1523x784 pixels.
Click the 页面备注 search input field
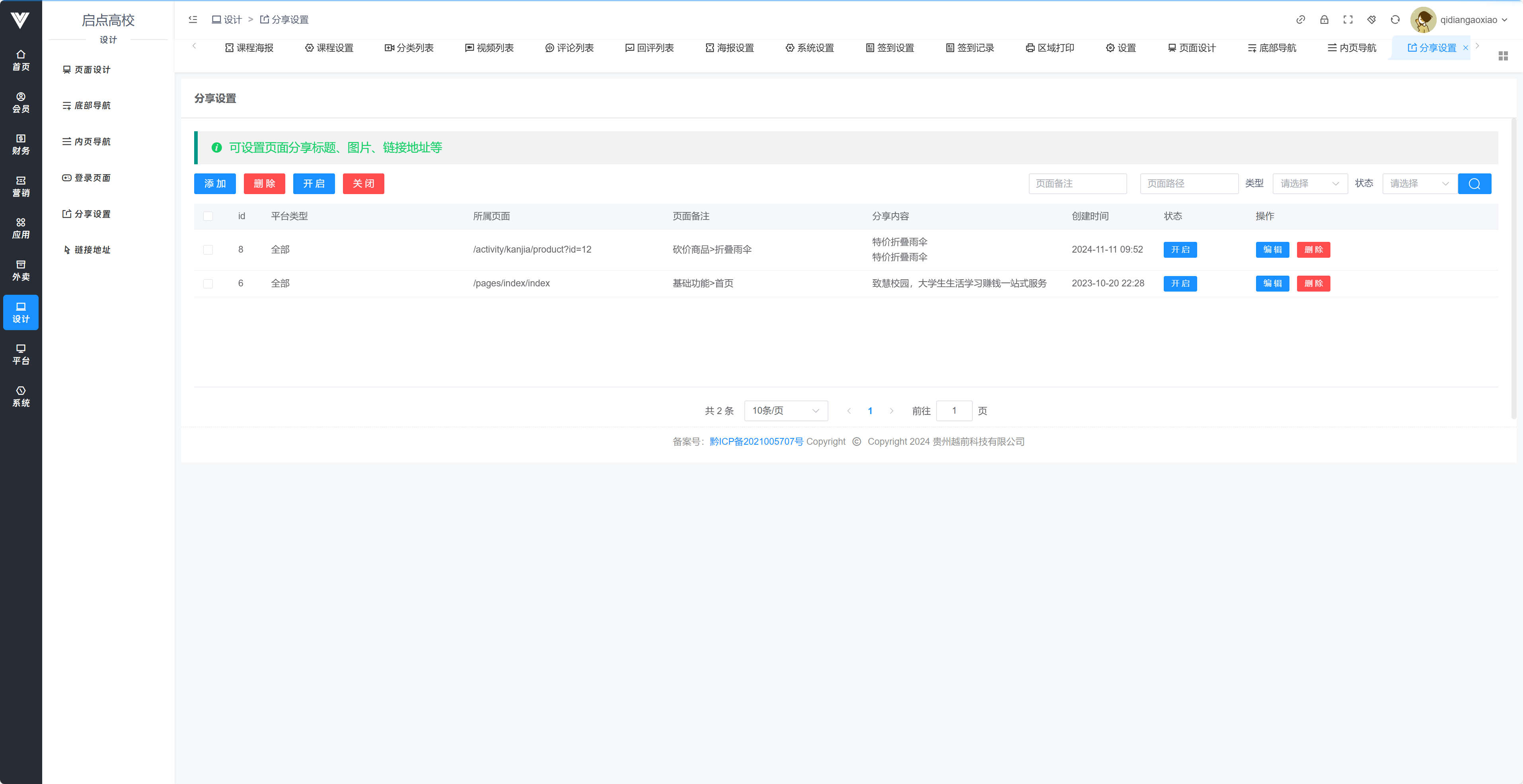(1077, 183)
